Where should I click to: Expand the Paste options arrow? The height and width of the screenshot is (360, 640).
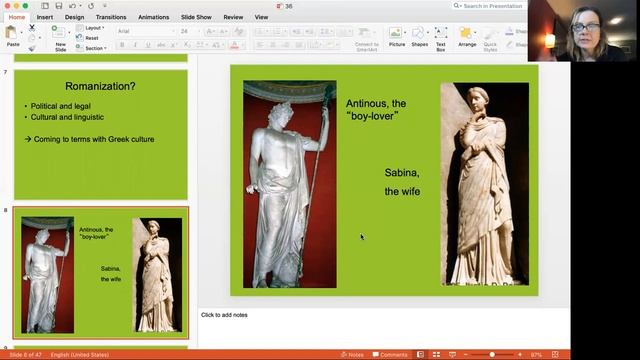point(22,33)
